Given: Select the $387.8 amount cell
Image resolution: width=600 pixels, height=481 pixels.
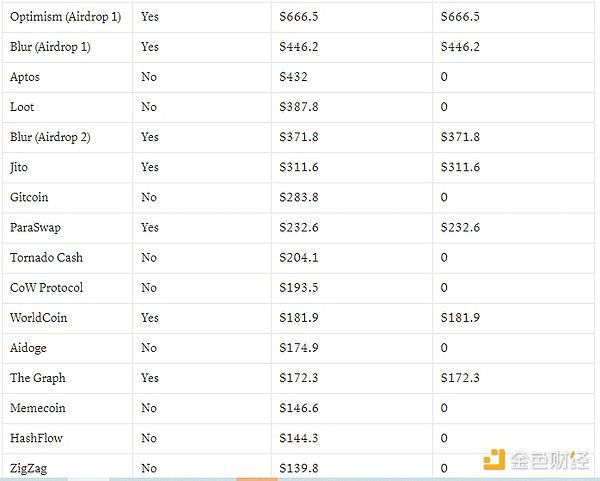Looking at the screenshot, I should point(300,107).
